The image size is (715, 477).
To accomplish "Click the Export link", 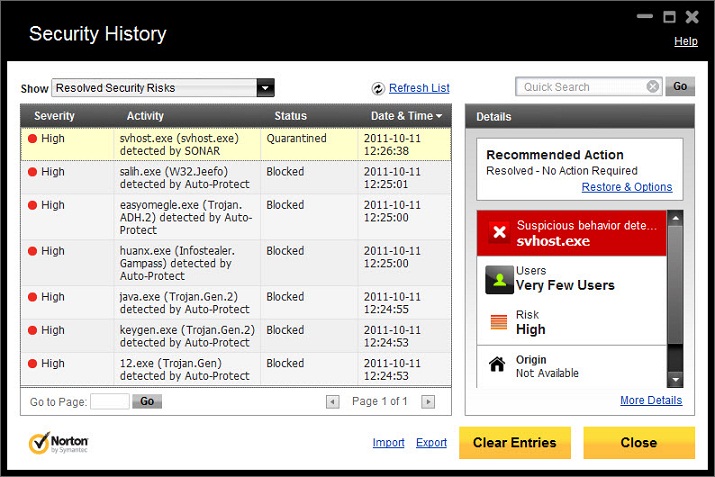I will coord(431,442).
